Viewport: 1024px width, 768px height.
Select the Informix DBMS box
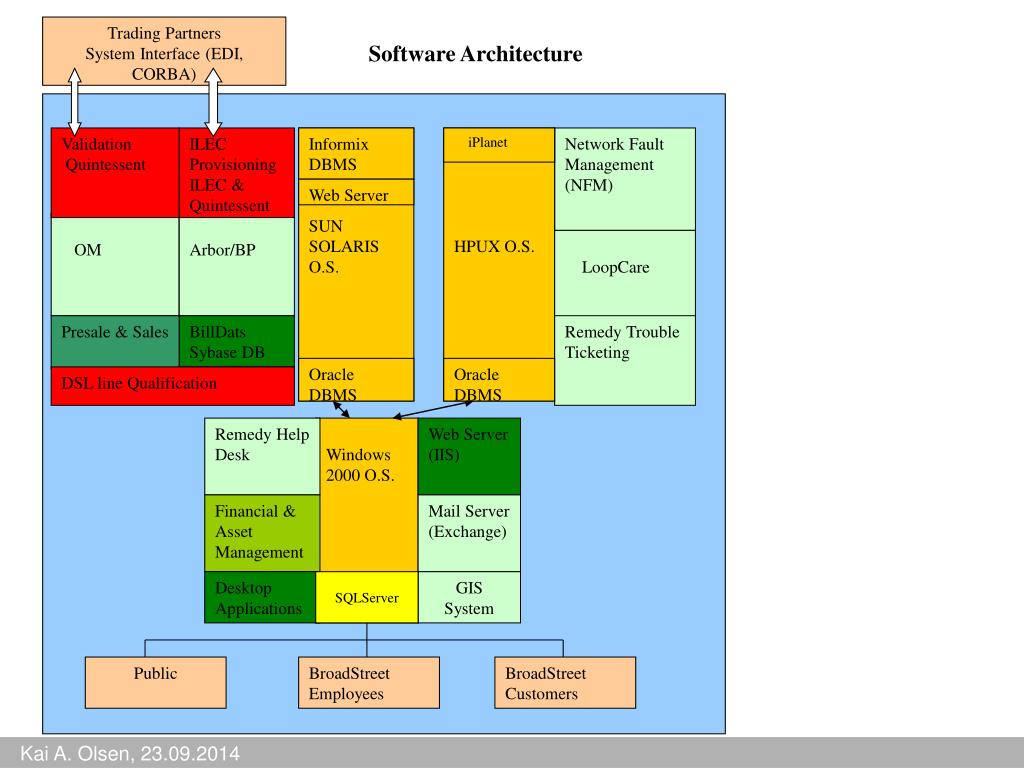[356, 153]
